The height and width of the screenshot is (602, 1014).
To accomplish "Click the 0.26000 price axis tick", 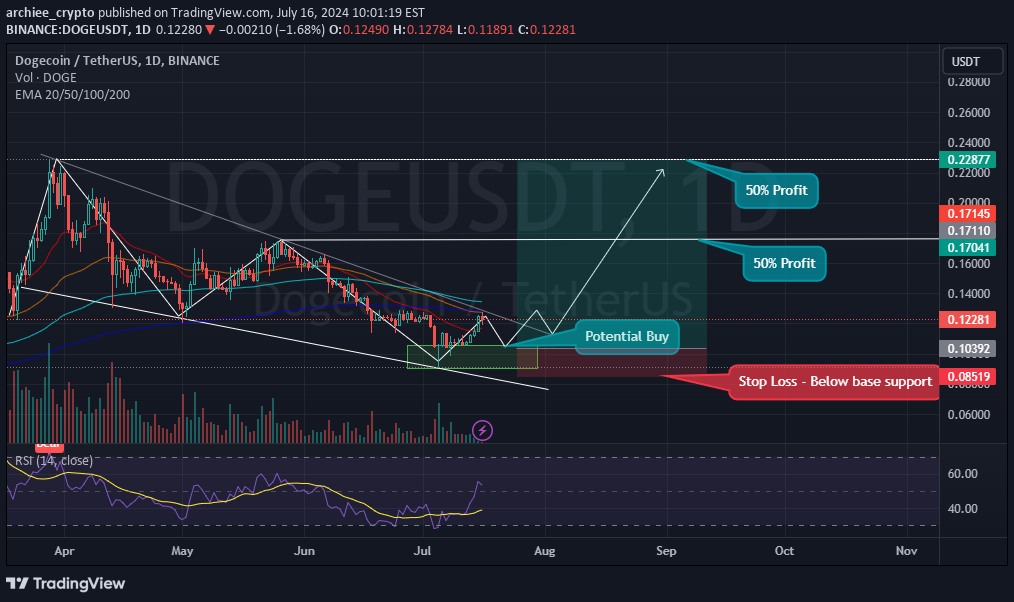I will pyautogui.click(x=968, y=113).
